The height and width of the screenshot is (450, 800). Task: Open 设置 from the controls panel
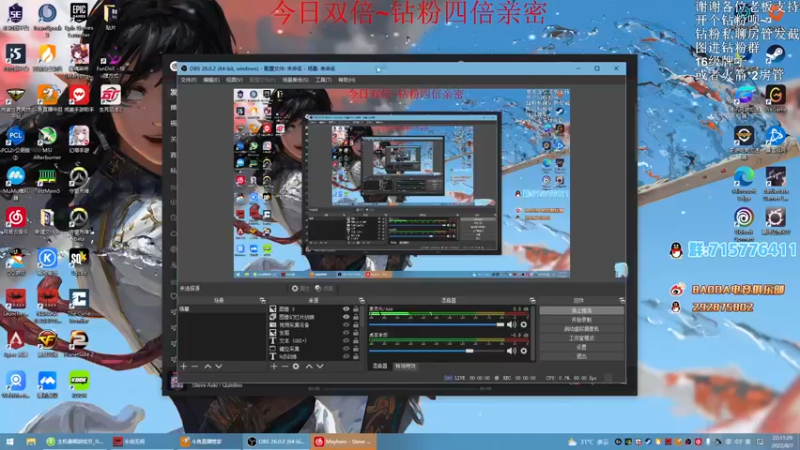pos(582,347)
